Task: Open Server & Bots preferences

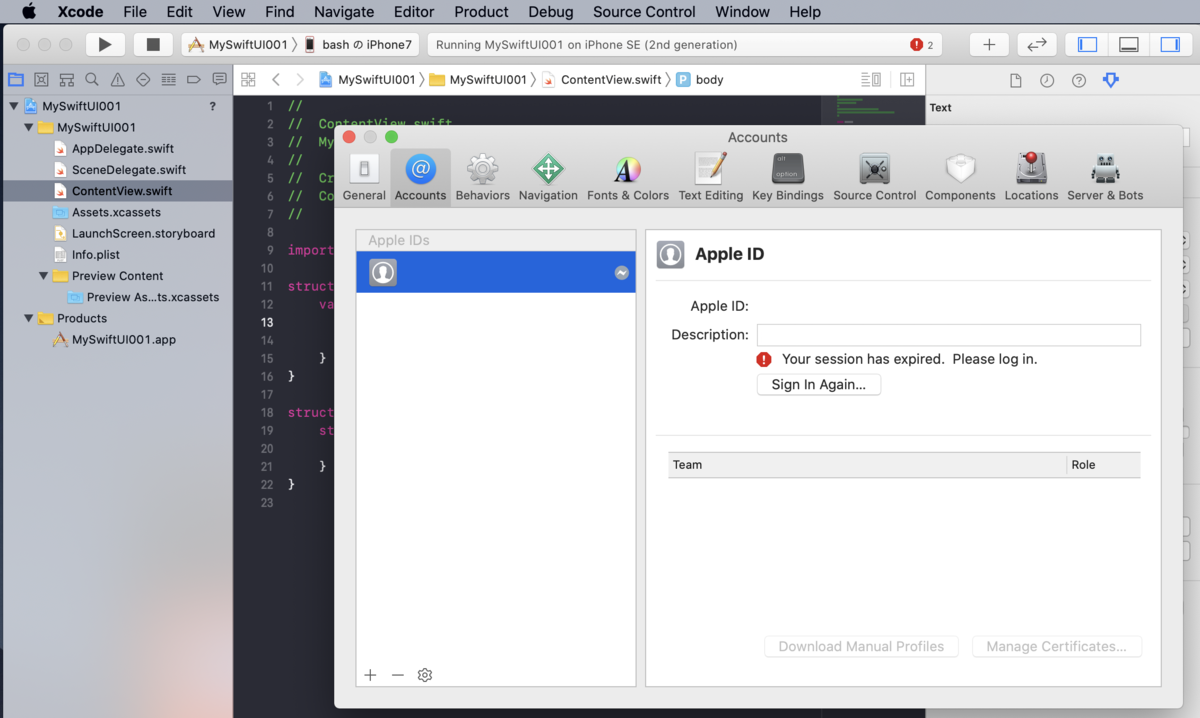Action: [x=1105, y=178]
